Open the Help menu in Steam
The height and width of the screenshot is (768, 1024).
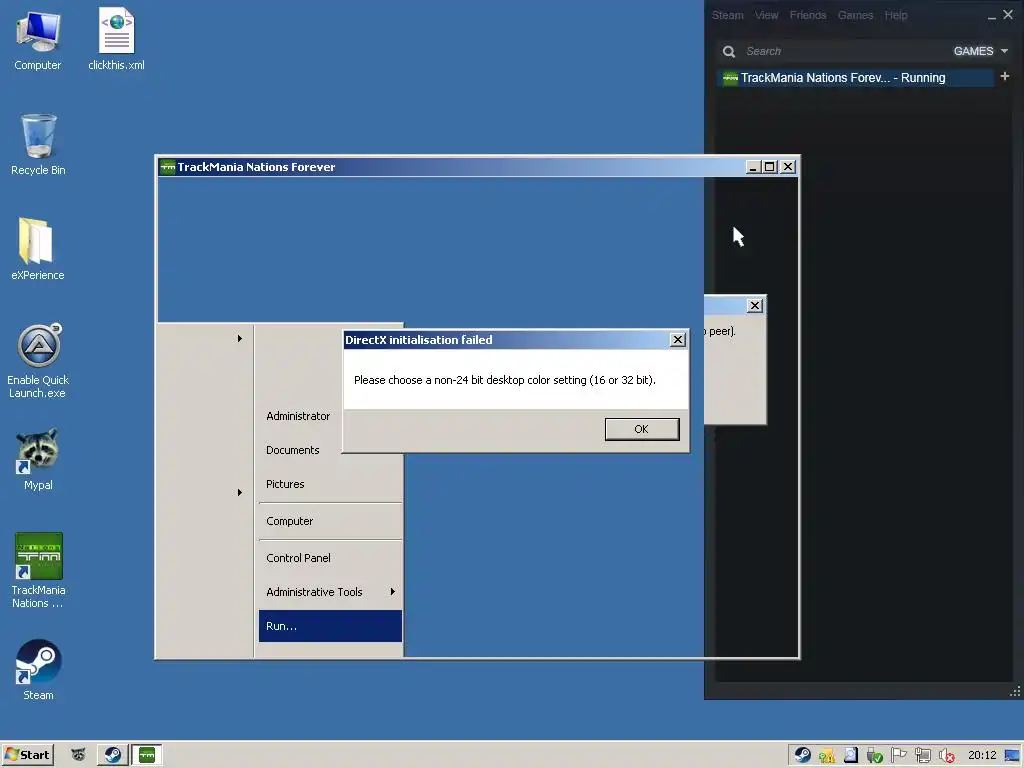tap(896, 15)
